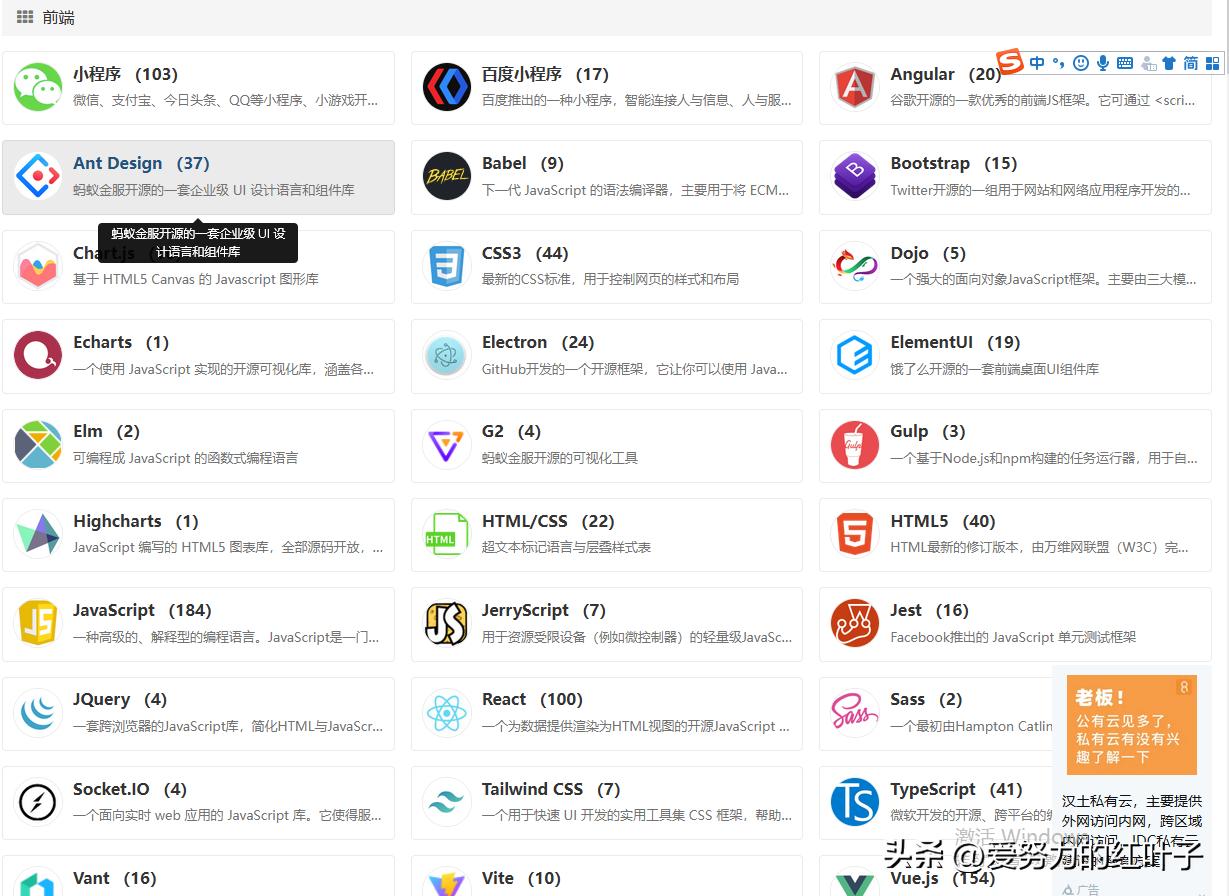Click the React logo icon

(x=445, y=712)
